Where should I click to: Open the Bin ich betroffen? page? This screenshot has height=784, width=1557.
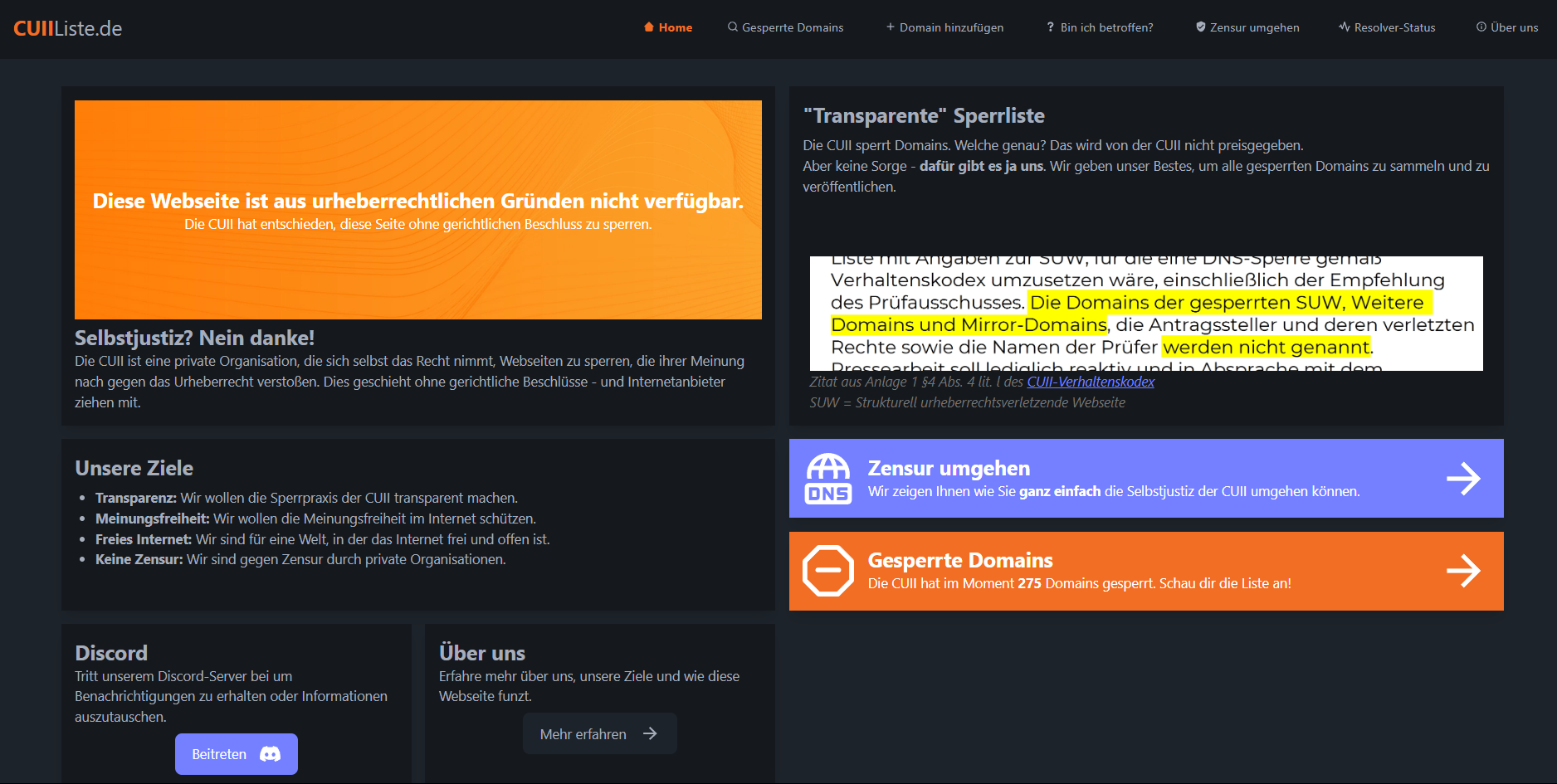(x=1106, y=27)
